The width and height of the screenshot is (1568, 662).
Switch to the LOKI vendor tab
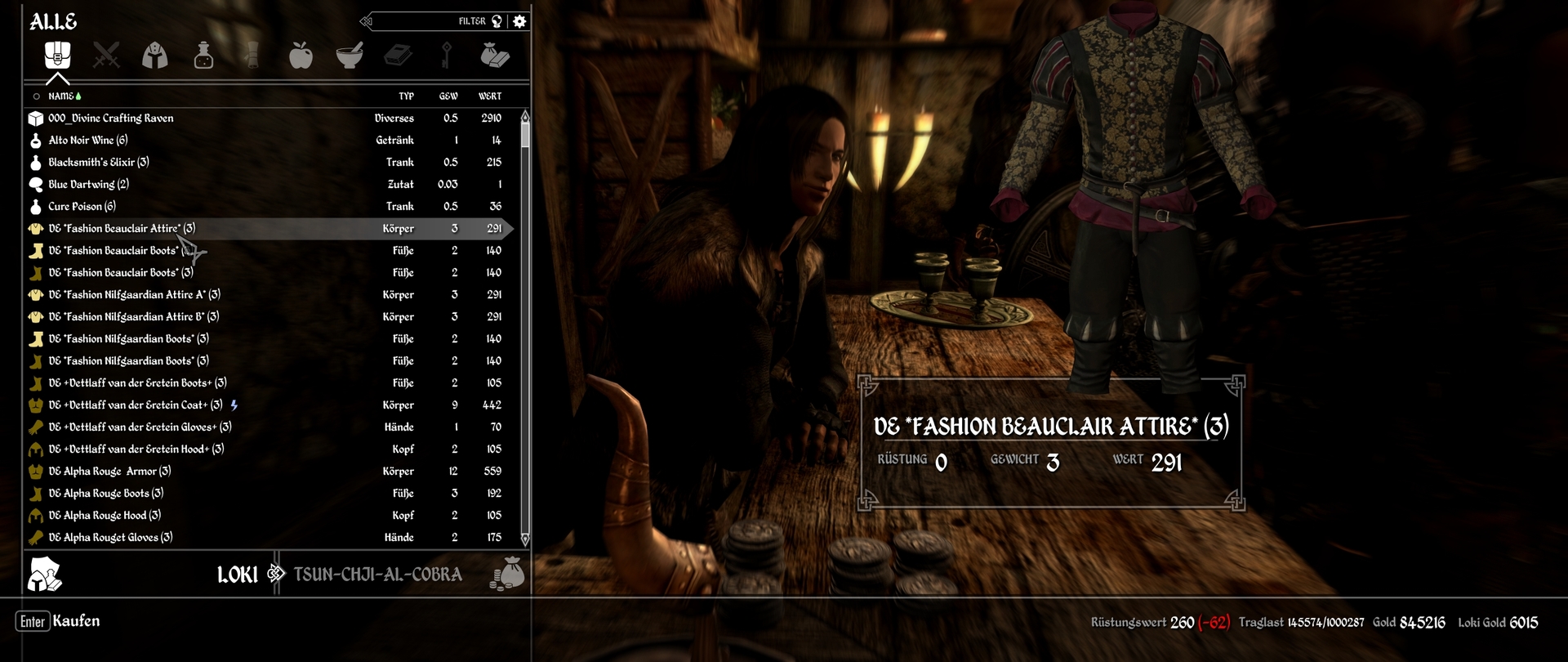pos(237,575)
